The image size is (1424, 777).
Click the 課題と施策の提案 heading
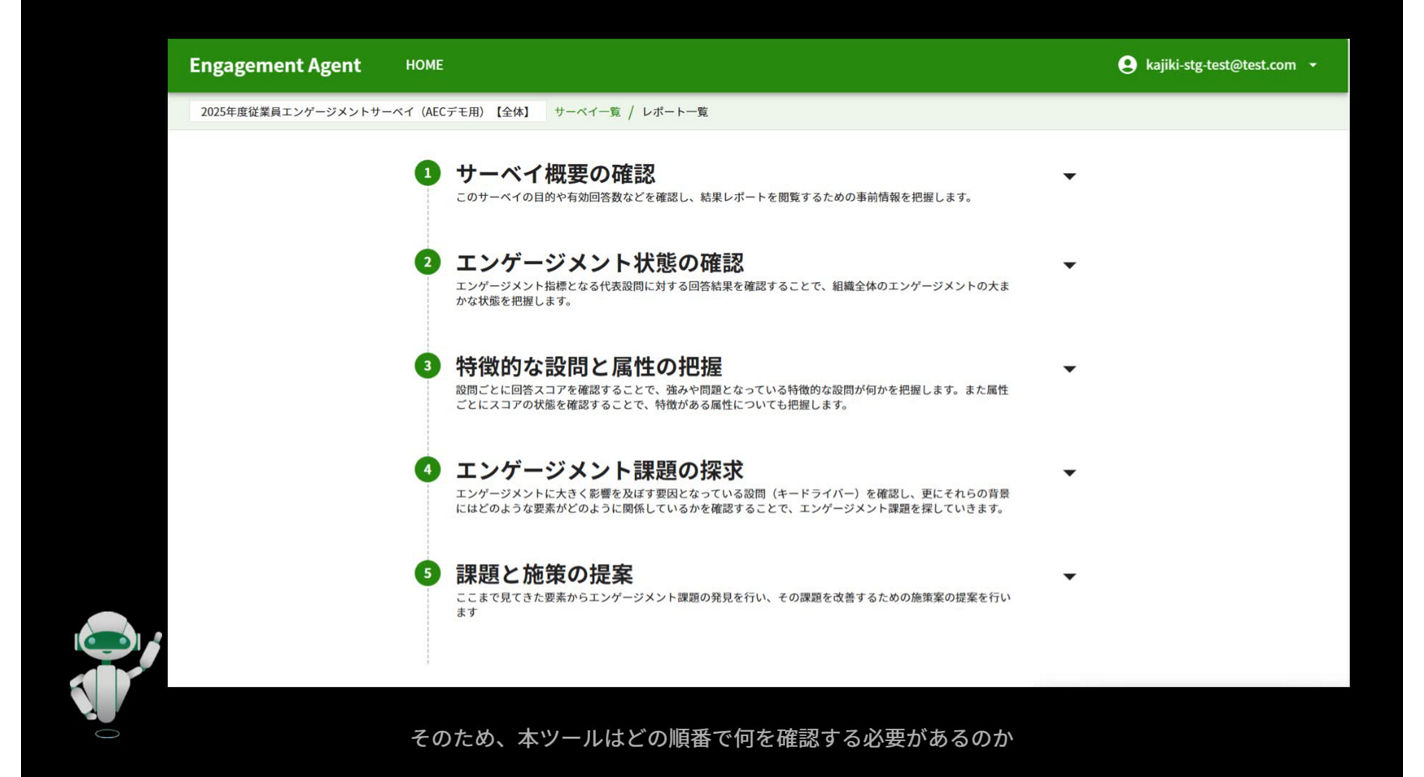tap(545, 575)
